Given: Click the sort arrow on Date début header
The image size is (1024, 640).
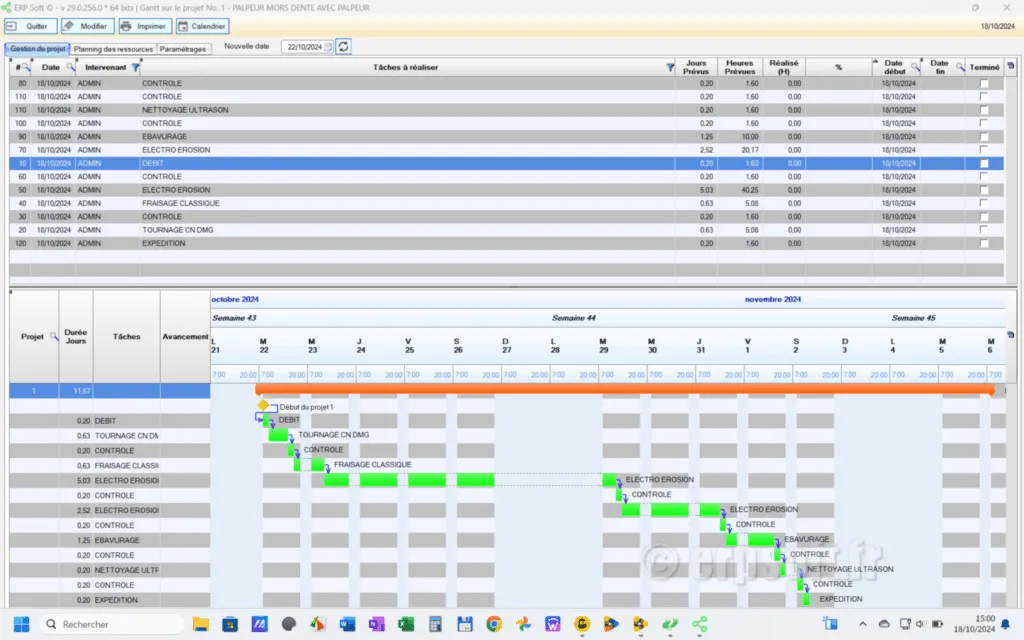Looking at the screenshot, I should point(875,61).
